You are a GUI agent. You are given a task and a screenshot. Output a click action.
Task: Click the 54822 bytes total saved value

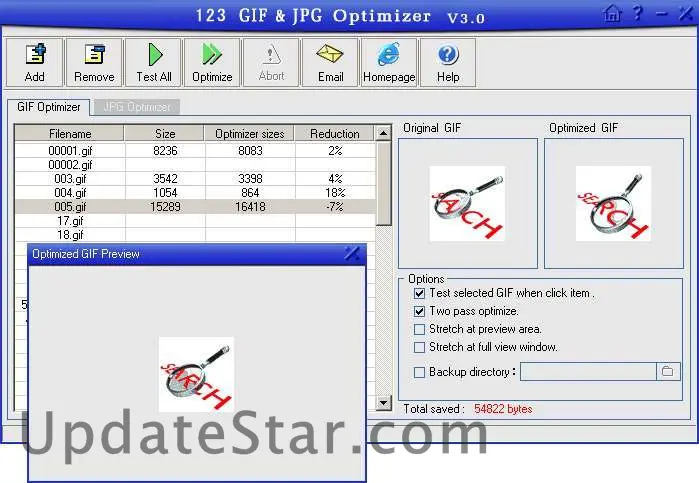coord(503,409)
